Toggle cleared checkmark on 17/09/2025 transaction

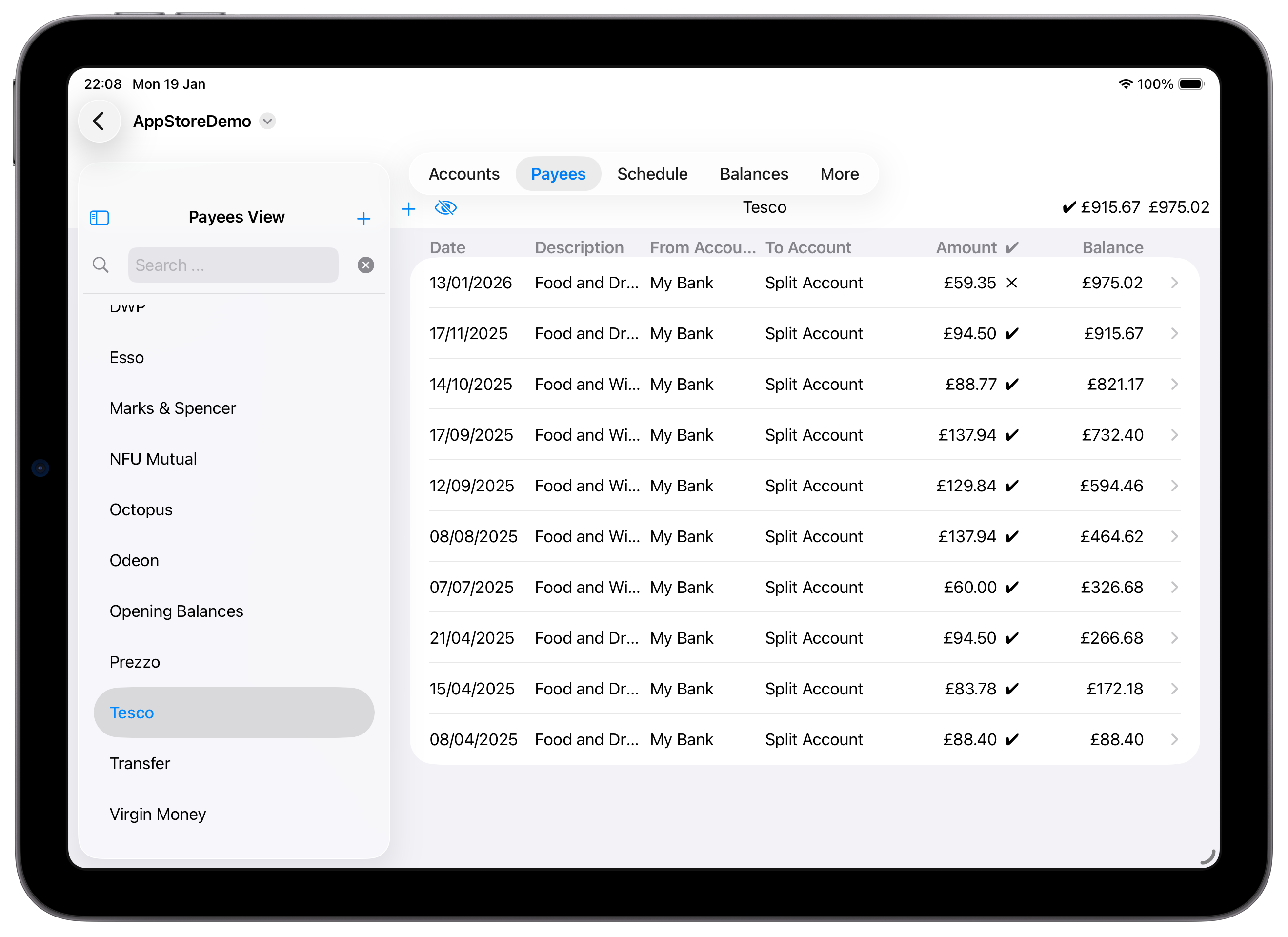coord(1011,435)
